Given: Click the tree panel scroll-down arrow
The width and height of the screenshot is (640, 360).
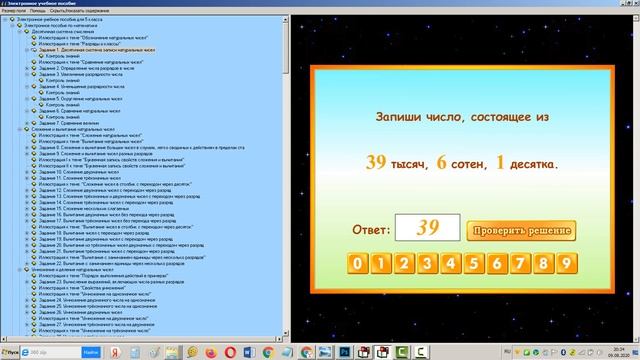Looking at the screenshot, I should point(285,333).
